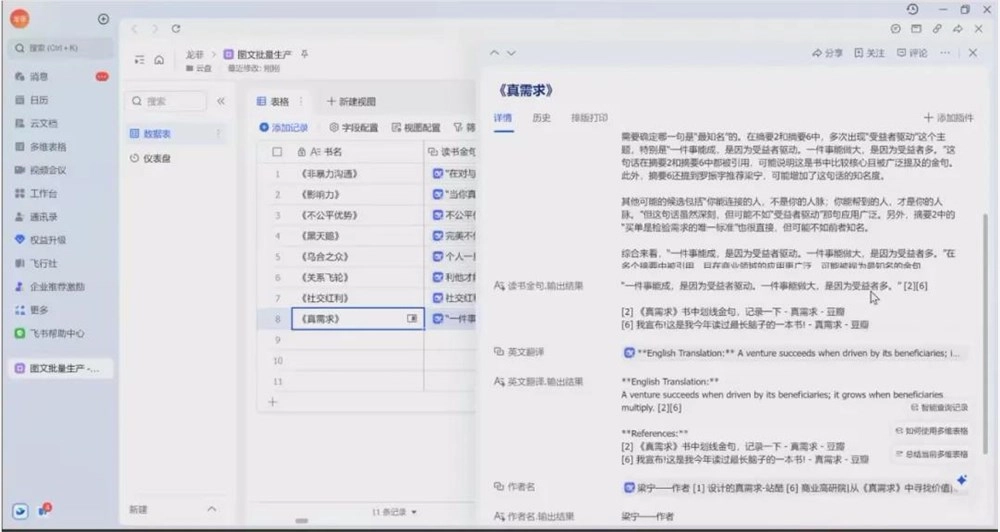The height and width of the screenshot is (532, 1000).
Task: Switch to the 排版打印 tab
Action: point(589,118)
